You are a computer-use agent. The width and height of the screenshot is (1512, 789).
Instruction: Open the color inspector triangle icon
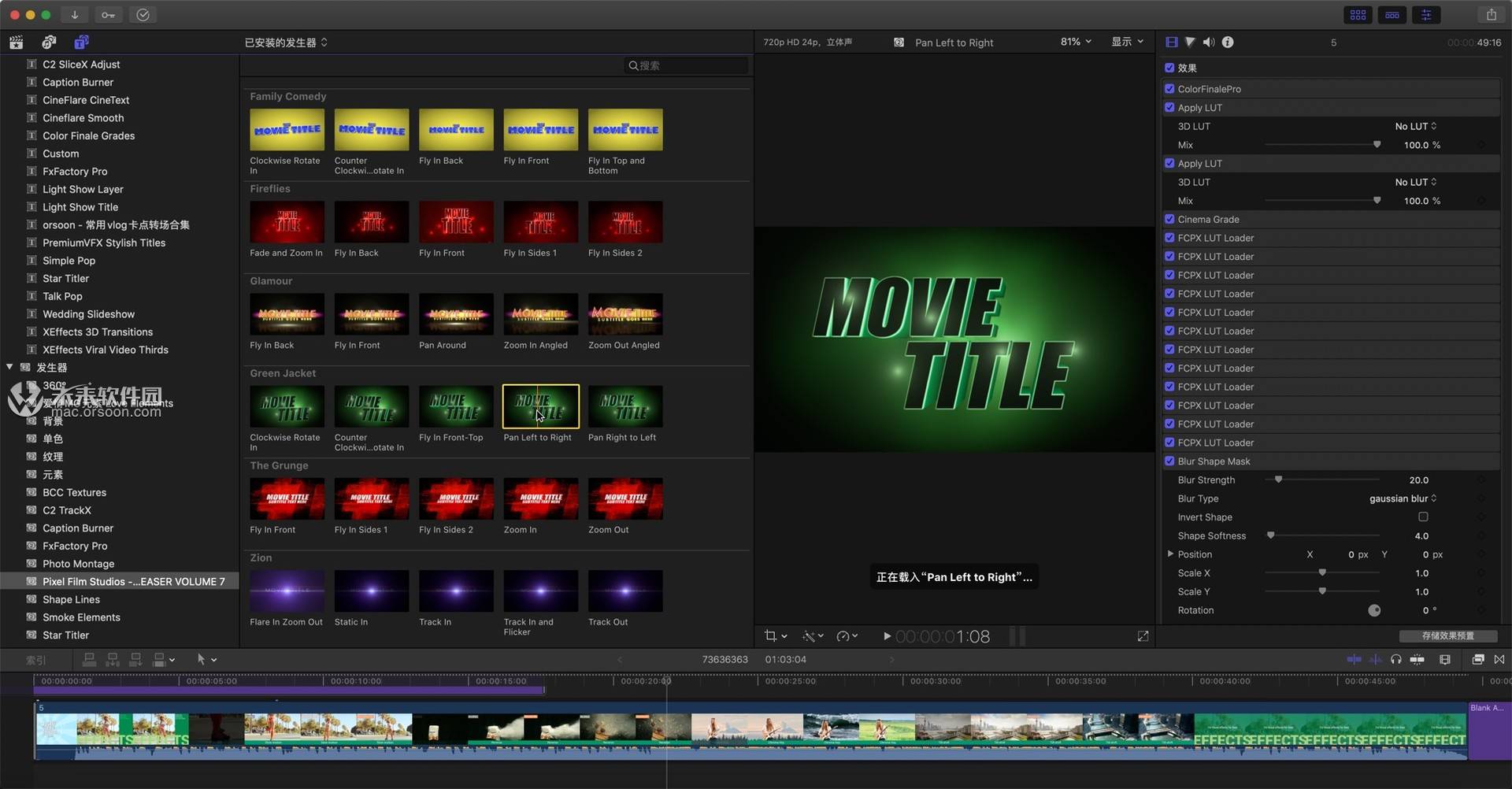(1190, 42)
